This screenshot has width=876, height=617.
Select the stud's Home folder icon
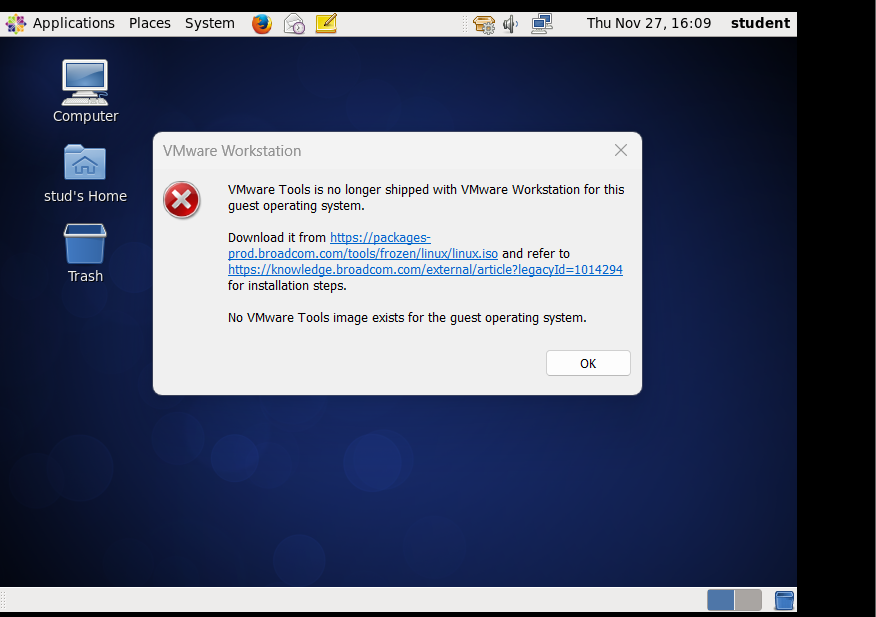coord(85,174)
